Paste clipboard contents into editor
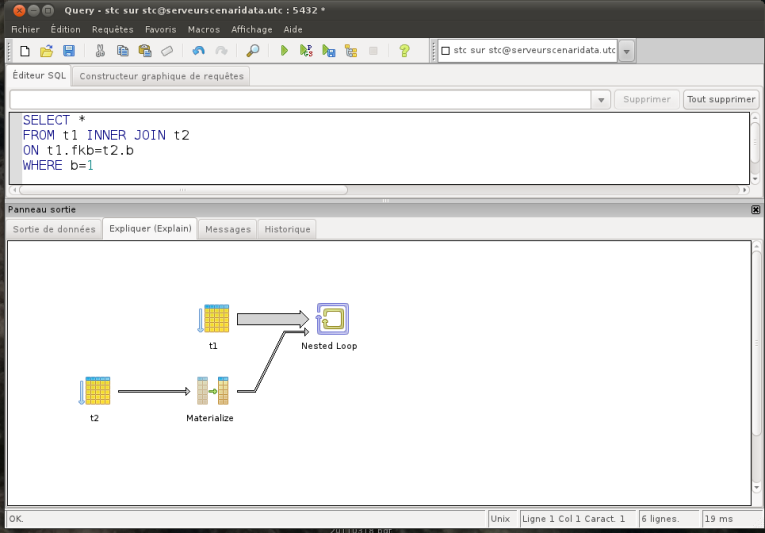The height and width of the screenshot is (533, 765). click(x=145, y=51)
